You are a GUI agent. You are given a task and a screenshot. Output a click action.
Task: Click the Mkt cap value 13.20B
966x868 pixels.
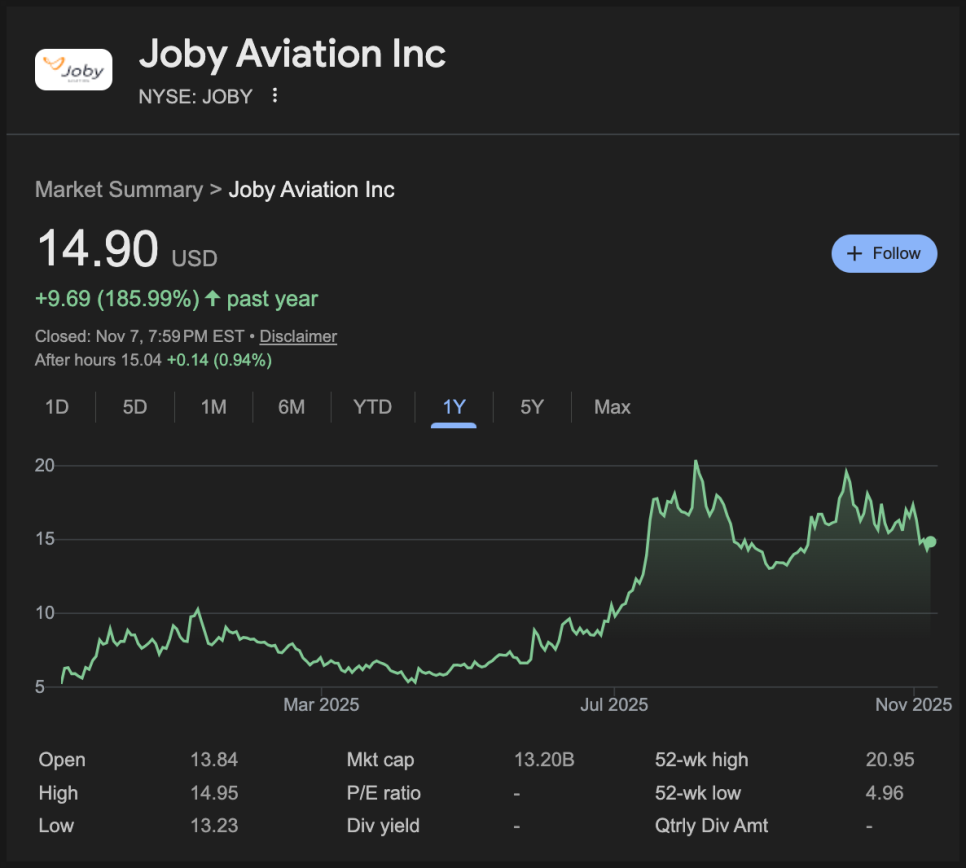[x=544, y=760]
